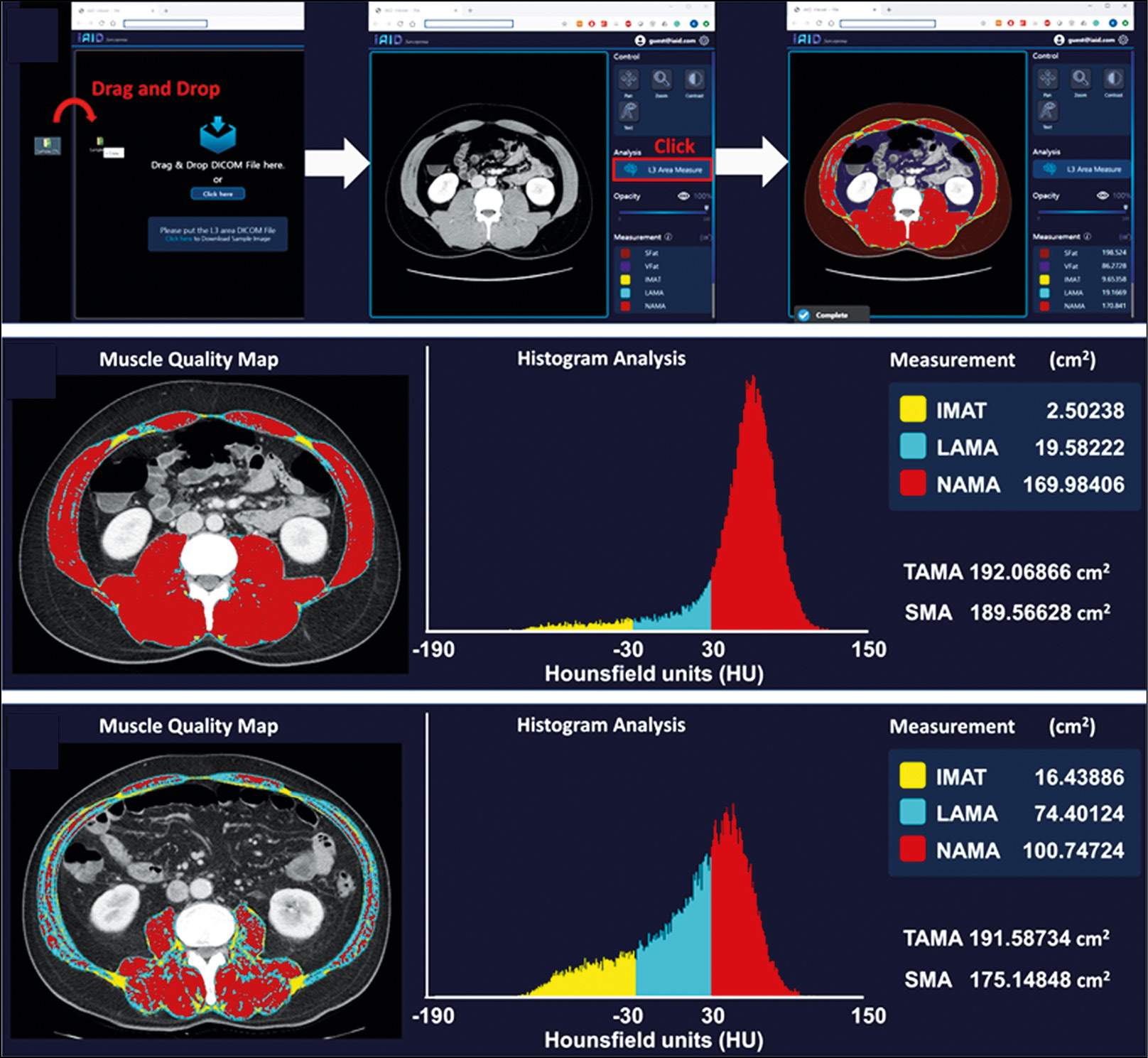This screenshot has height=1058, width=1148.
Task: Pick the Zoom tool beside the segmented CT
Action: point(1081,80)
